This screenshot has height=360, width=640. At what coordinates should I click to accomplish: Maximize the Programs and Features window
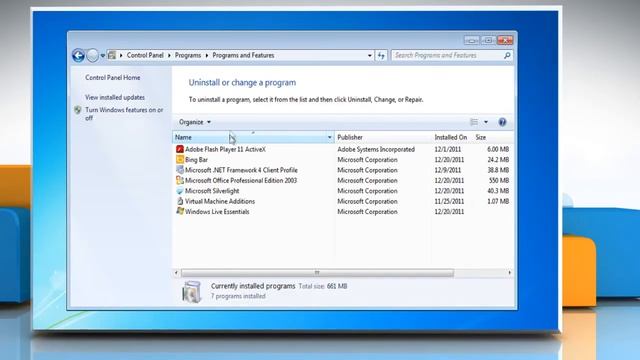click(488, 40)
